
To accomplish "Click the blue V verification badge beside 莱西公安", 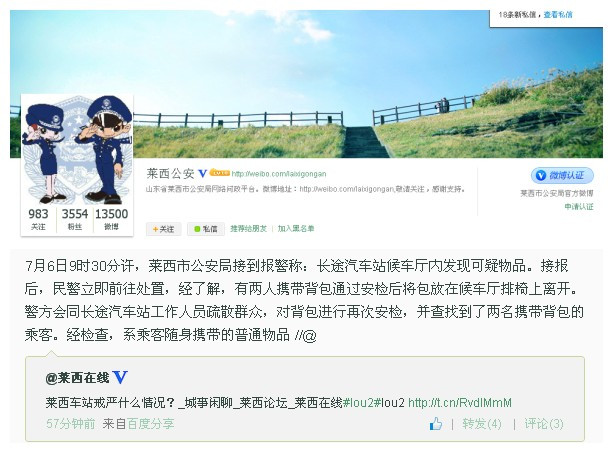I will pos(203,173).
